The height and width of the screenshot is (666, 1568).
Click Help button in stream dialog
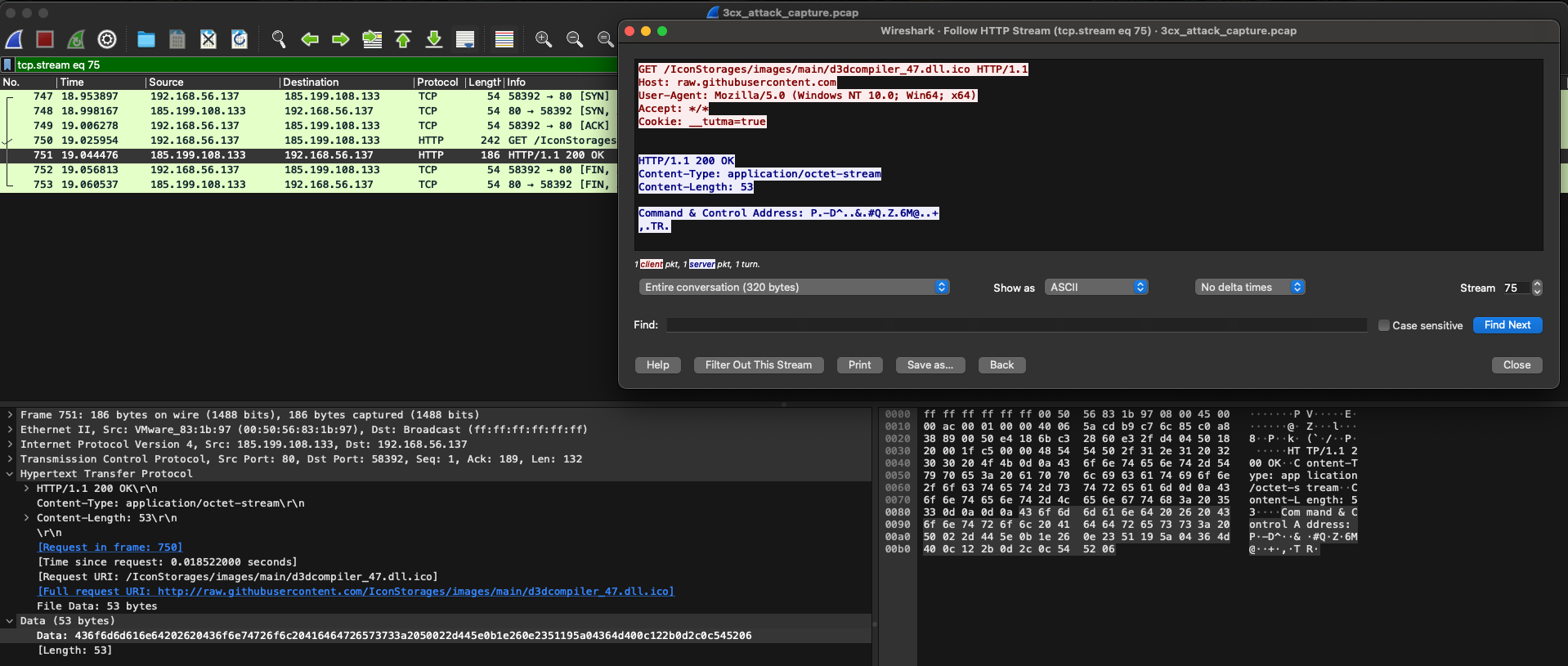tap(658, 365)
